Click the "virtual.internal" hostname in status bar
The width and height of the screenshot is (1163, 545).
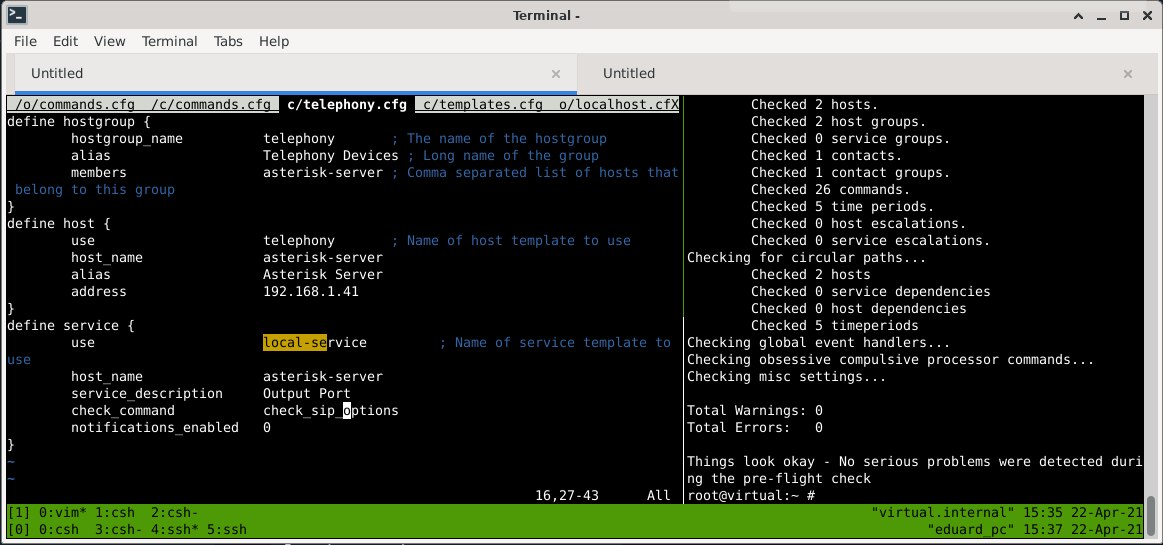[943, 512]
